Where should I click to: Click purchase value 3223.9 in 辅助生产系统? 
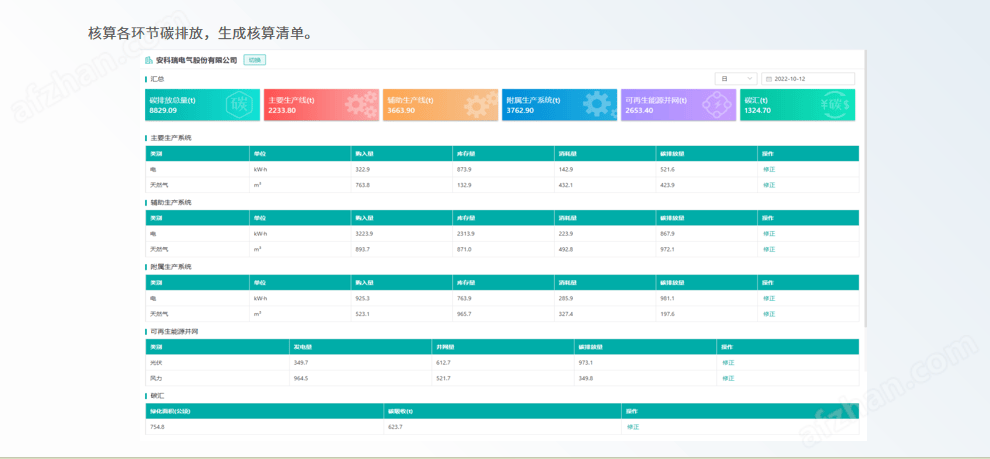(x=364, y=234)
